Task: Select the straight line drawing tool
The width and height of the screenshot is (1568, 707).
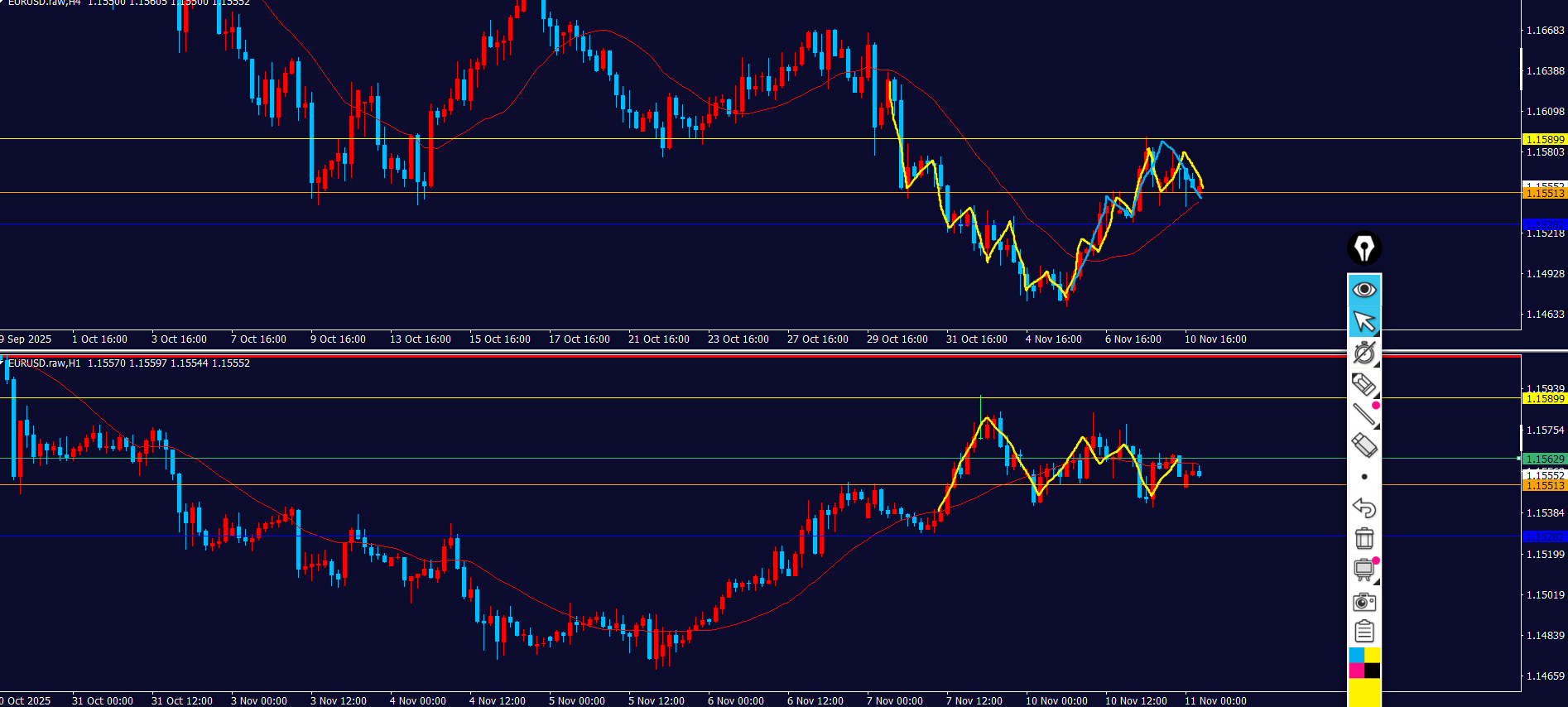Action: click(1363, 415)
